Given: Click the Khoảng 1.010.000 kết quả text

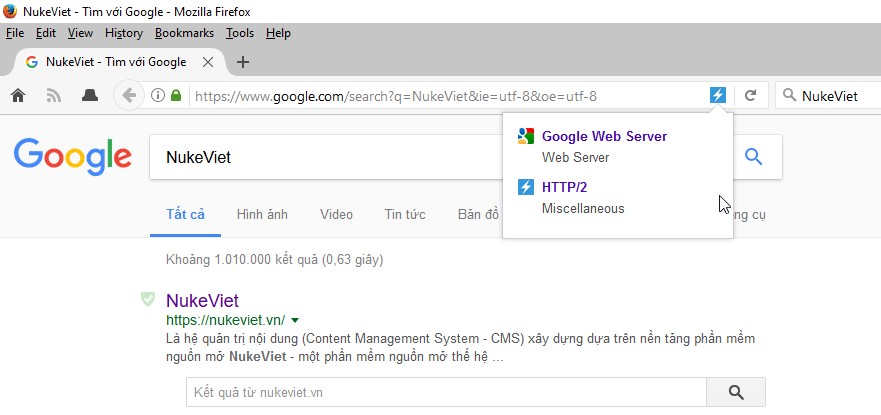Looking at the screenshot, I should click(275, 259).
